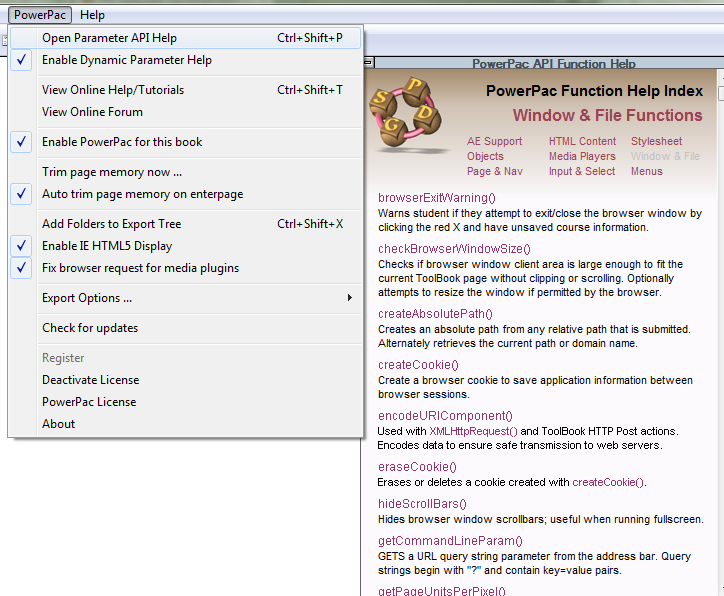Open the eraseCookie() function link
The width and height of the screenshot is (724, 596).
[417, 467]
